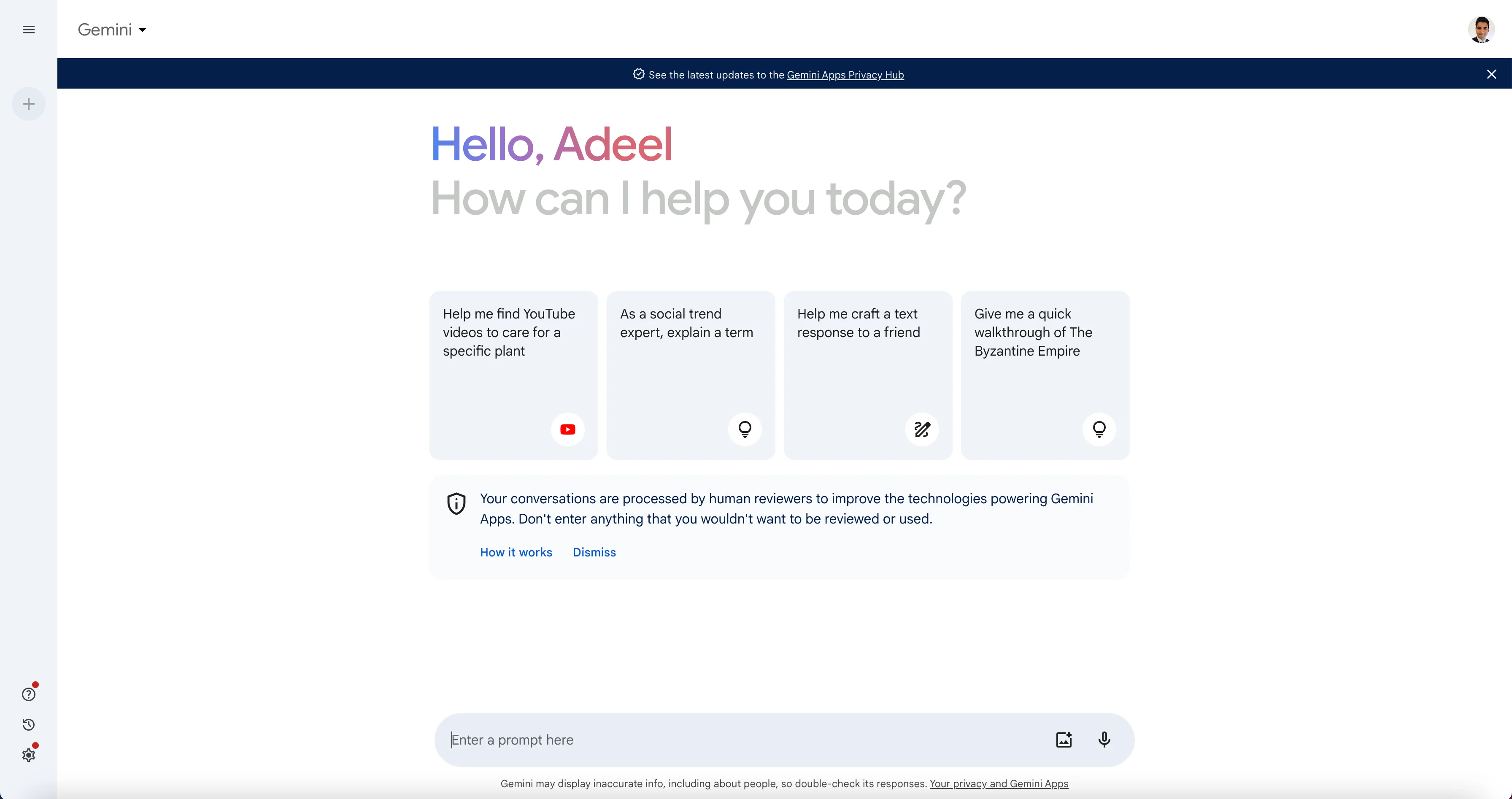Click the YouTube card icon
Screen dimensions: 1512x799
pyautogui.click(x=567, y=428)
